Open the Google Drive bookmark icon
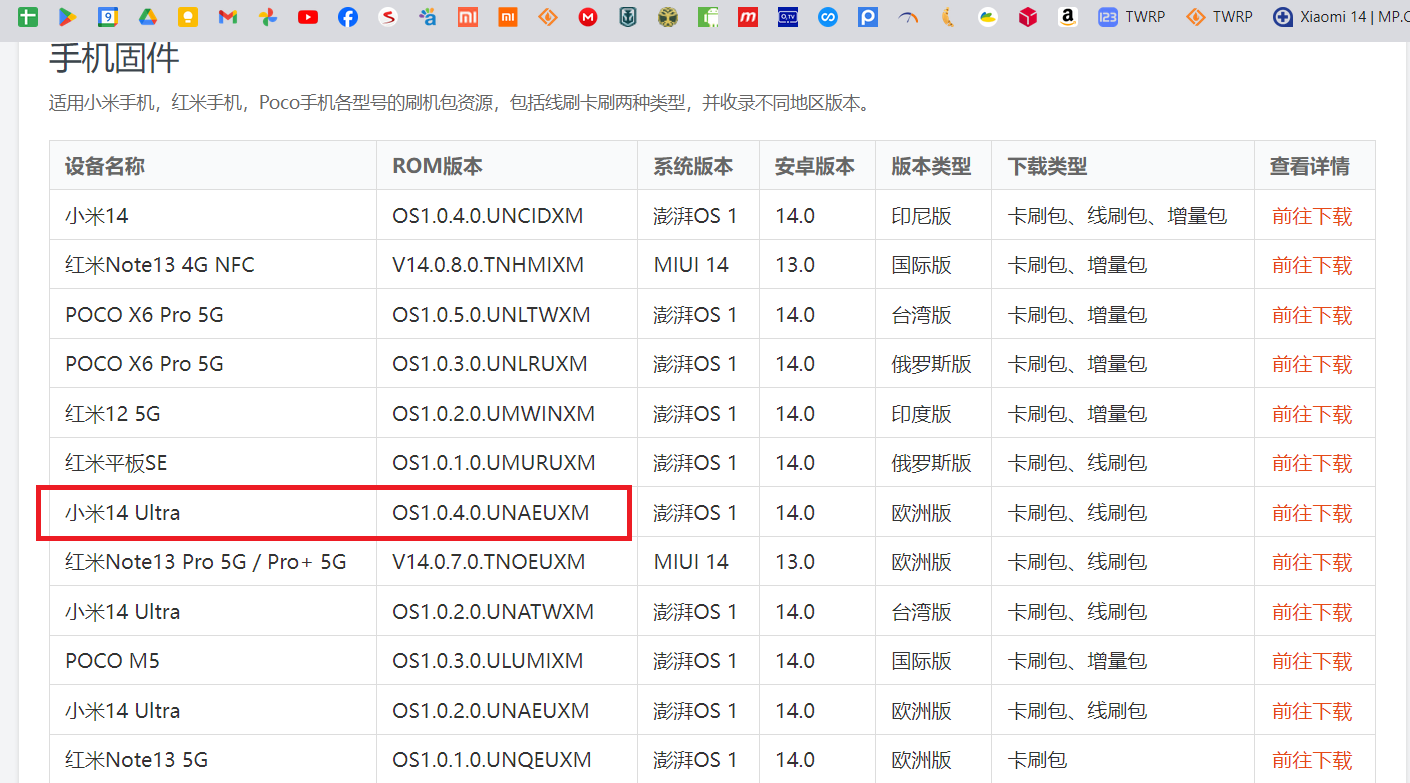 tap(148, 17)
